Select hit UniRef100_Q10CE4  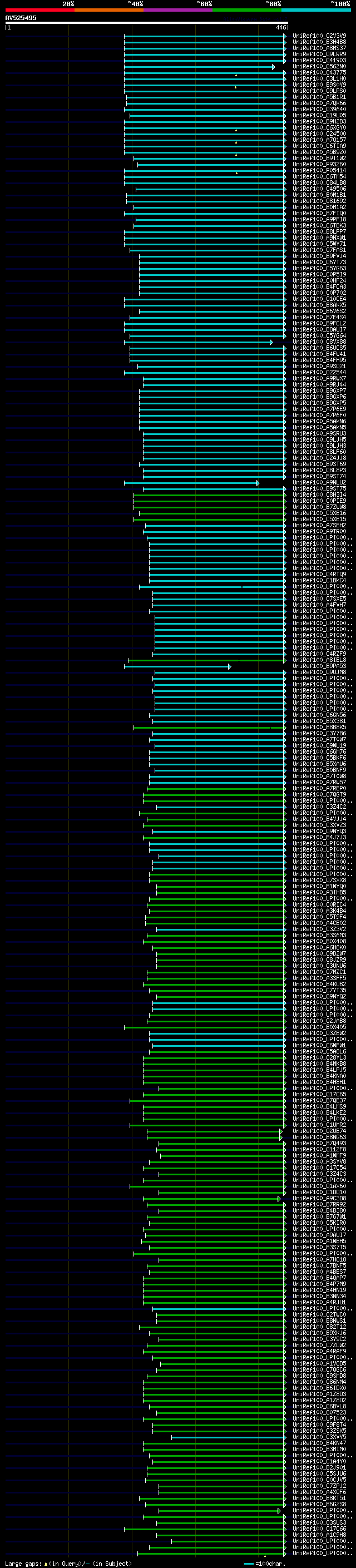coord(319,299)
